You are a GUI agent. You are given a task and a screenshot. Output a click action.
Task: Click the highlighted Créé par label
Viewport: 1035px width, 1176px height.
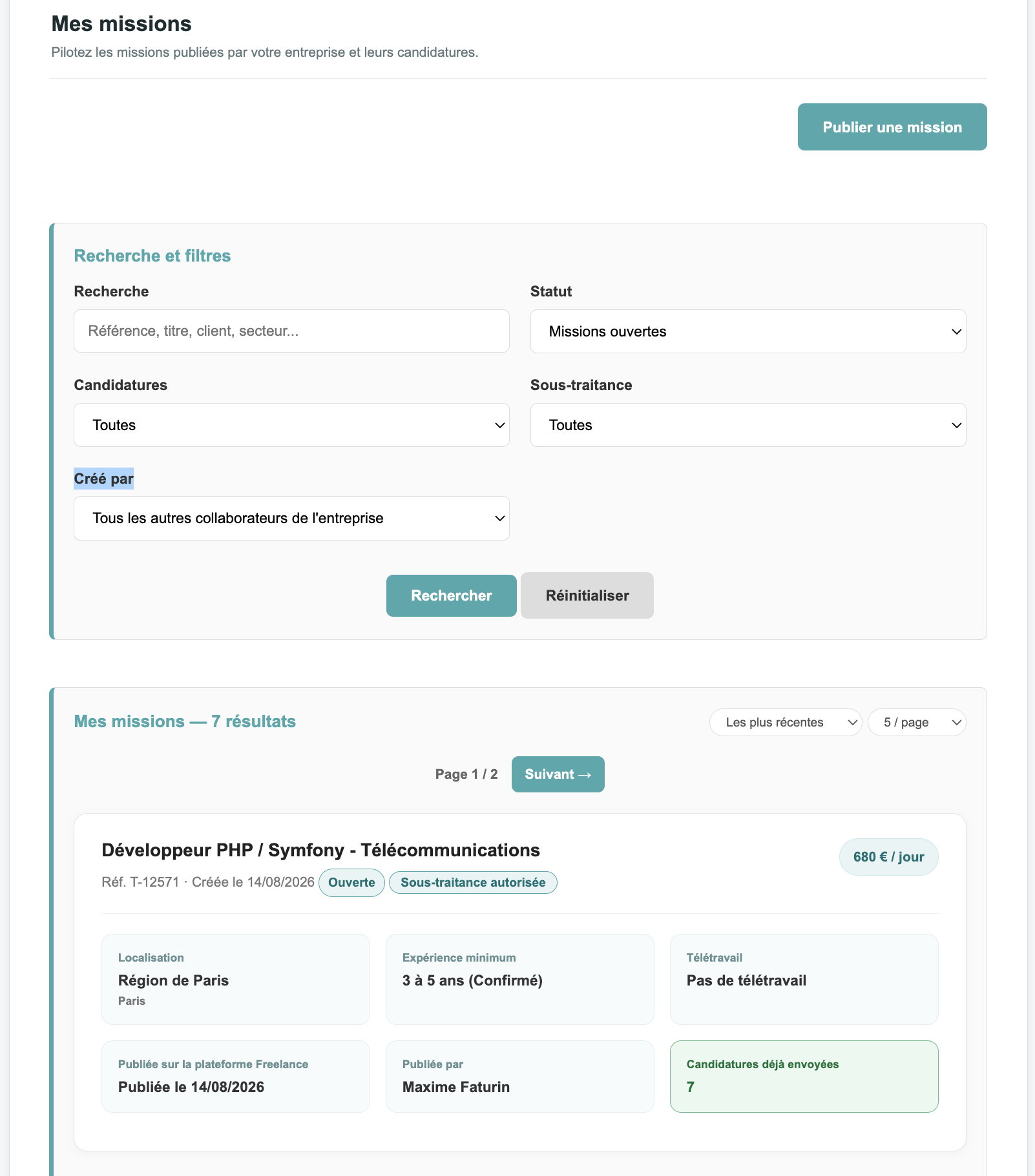point(103,479)
